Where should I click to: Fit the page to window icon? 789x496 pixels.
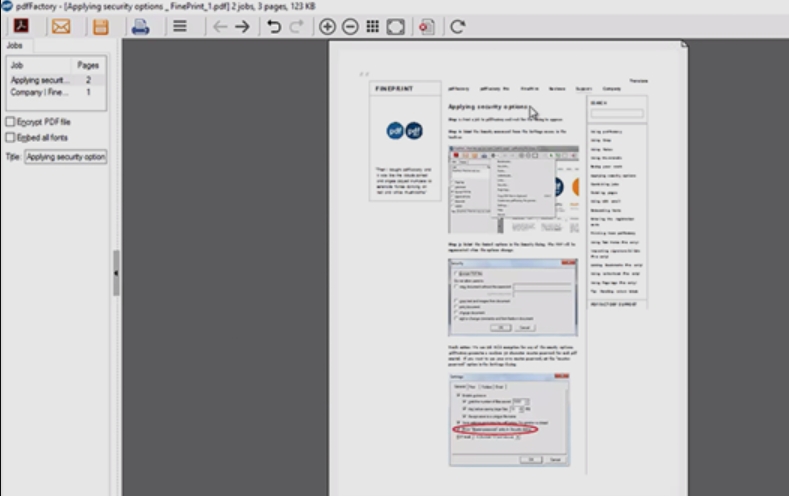pos(396,27)
